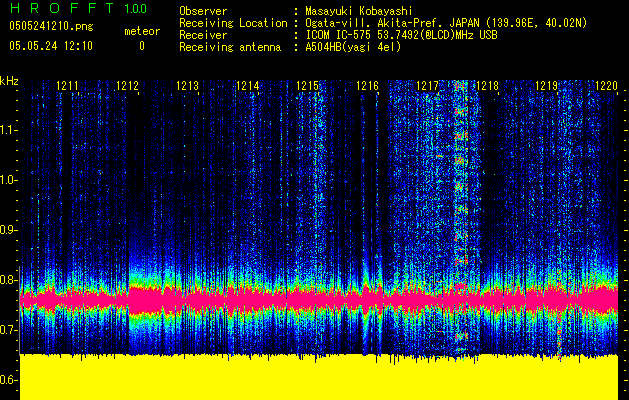Click the kHz axis unit label
Screen dimensions: 629x400
pos(9,81)
